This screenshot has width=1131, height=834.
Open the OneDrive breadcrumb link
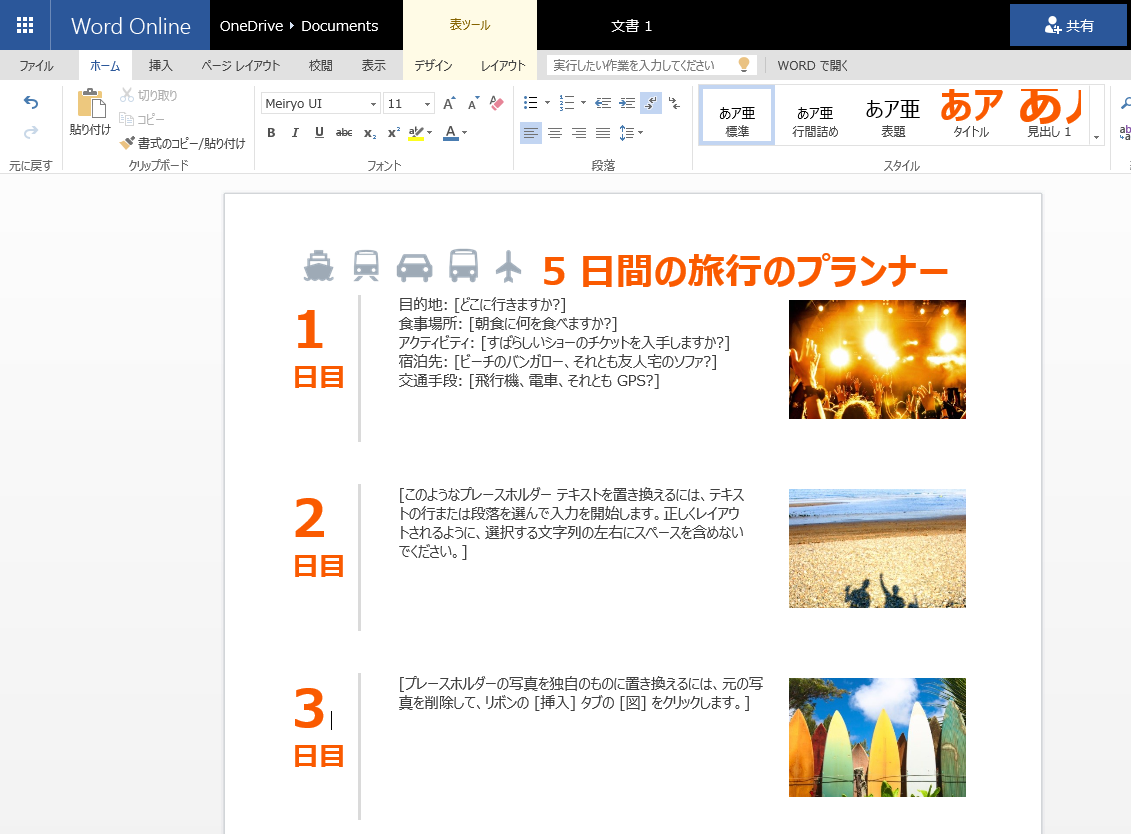pos(251,26)
